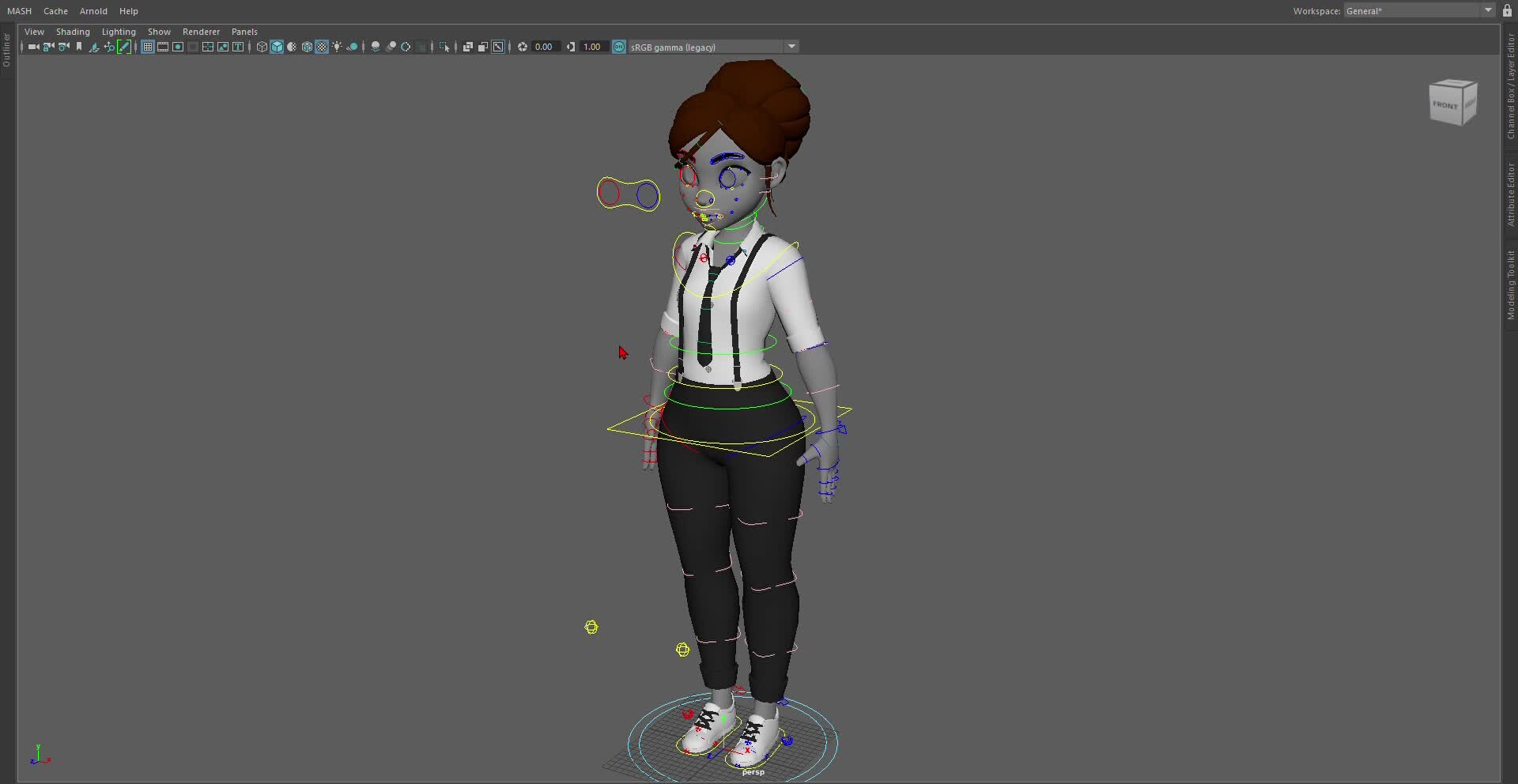The width and height of the screenshot is (1518, 784).
Task: Expand the Renderer menu
Action: pos(201,32)
